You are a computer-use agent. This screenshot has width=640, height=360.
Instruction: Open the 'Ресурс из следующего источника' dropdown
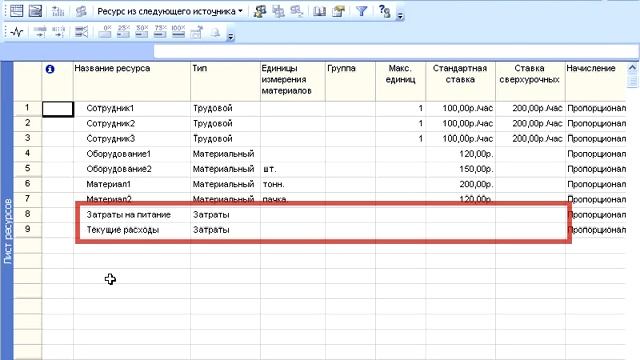tap(170, 11)
